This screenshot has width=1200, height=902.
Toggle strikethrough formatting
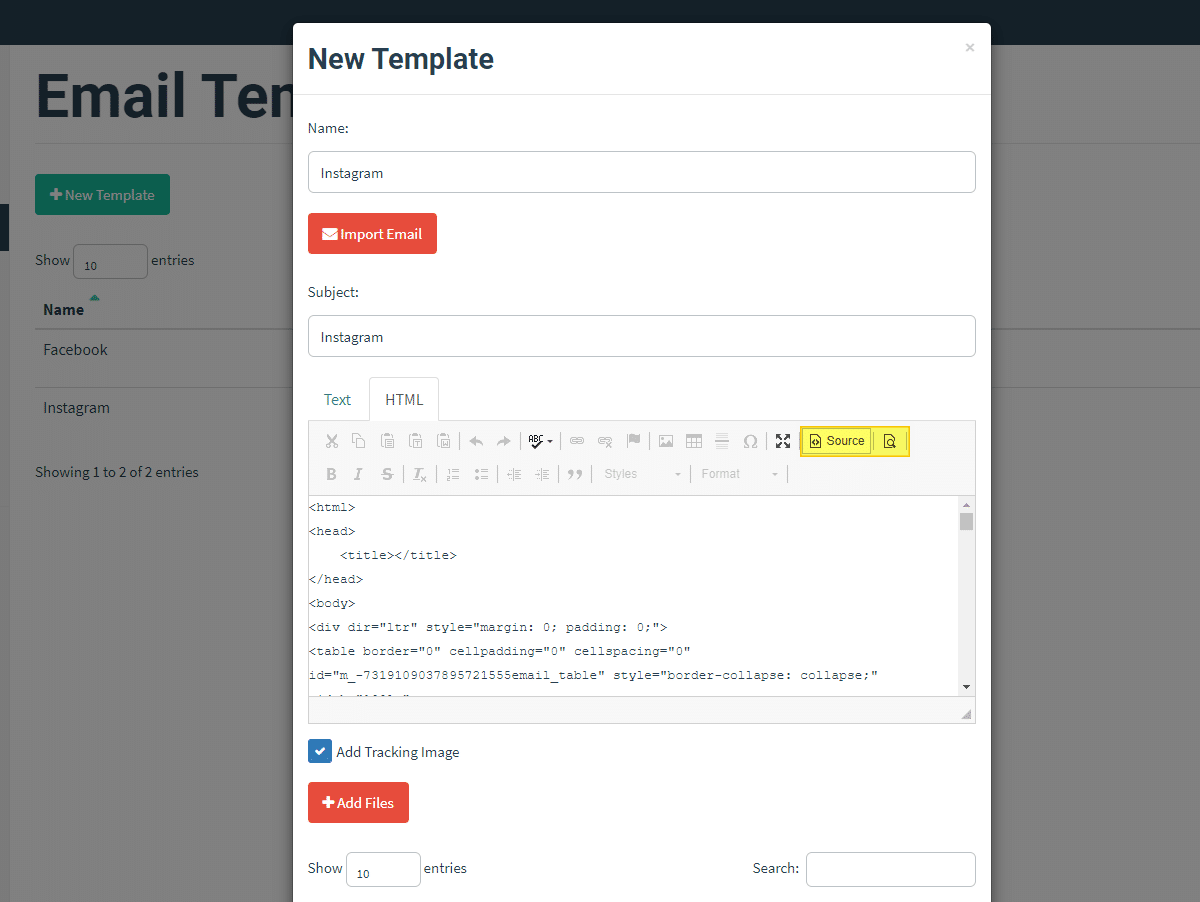tap(387, 474)
